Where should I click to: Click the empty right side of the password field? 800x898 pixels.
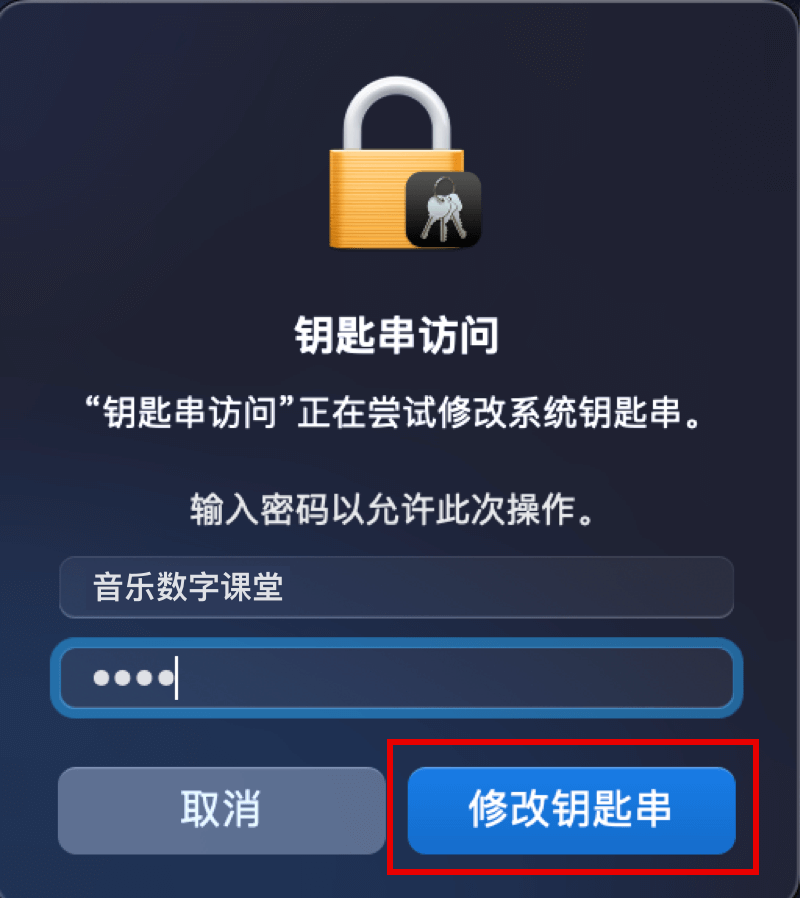(x=458, y=678)
